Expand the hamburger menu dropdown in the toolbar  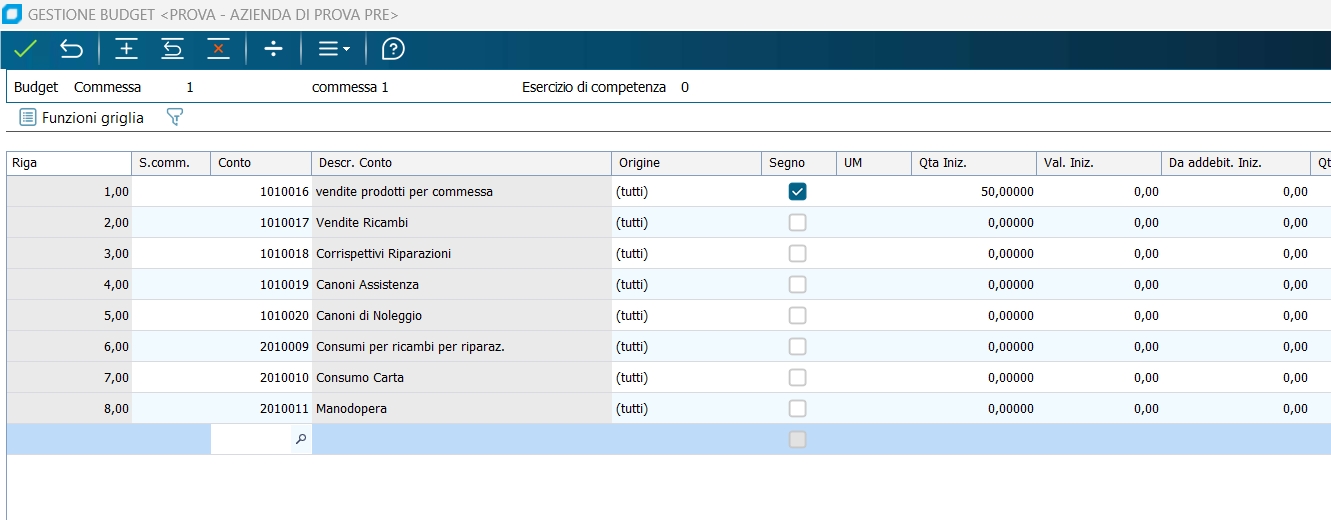pyautogui.click(x=333, y=49)
